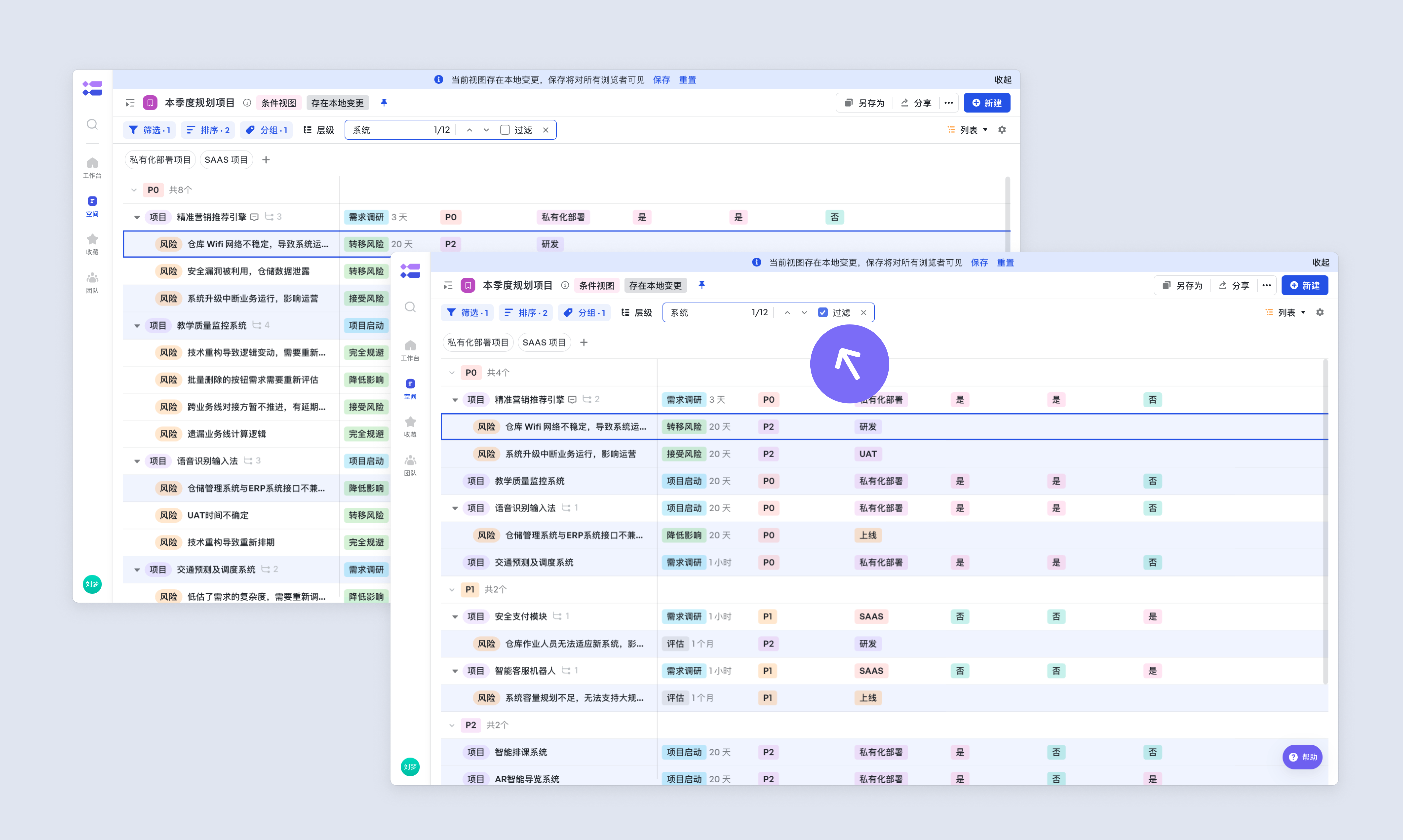Go to next search match in back window
The width and height of the screenshot is (1403, 840).
point(486,130)
